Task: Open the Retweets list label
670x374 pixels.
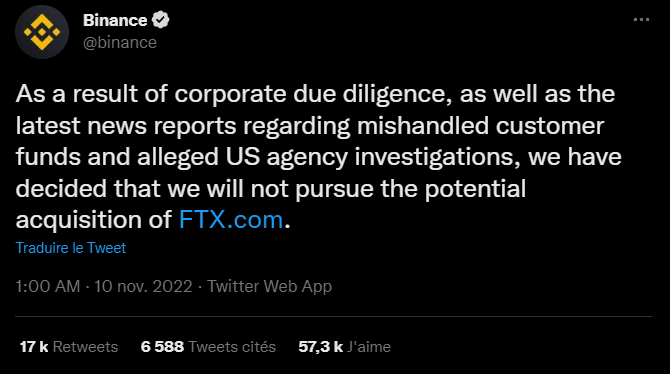Action: 85,347
